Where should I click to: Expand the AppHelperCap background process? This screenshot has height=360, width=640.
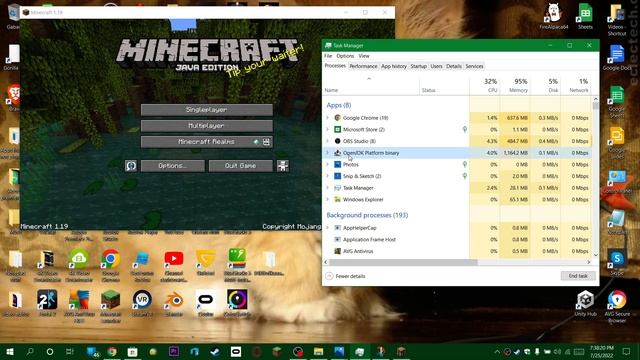point(327,228)
